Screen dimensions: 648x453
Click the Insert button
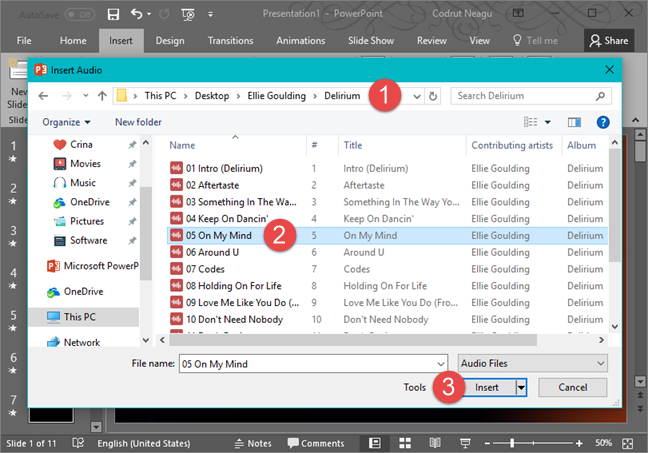[x=486, y=387]
